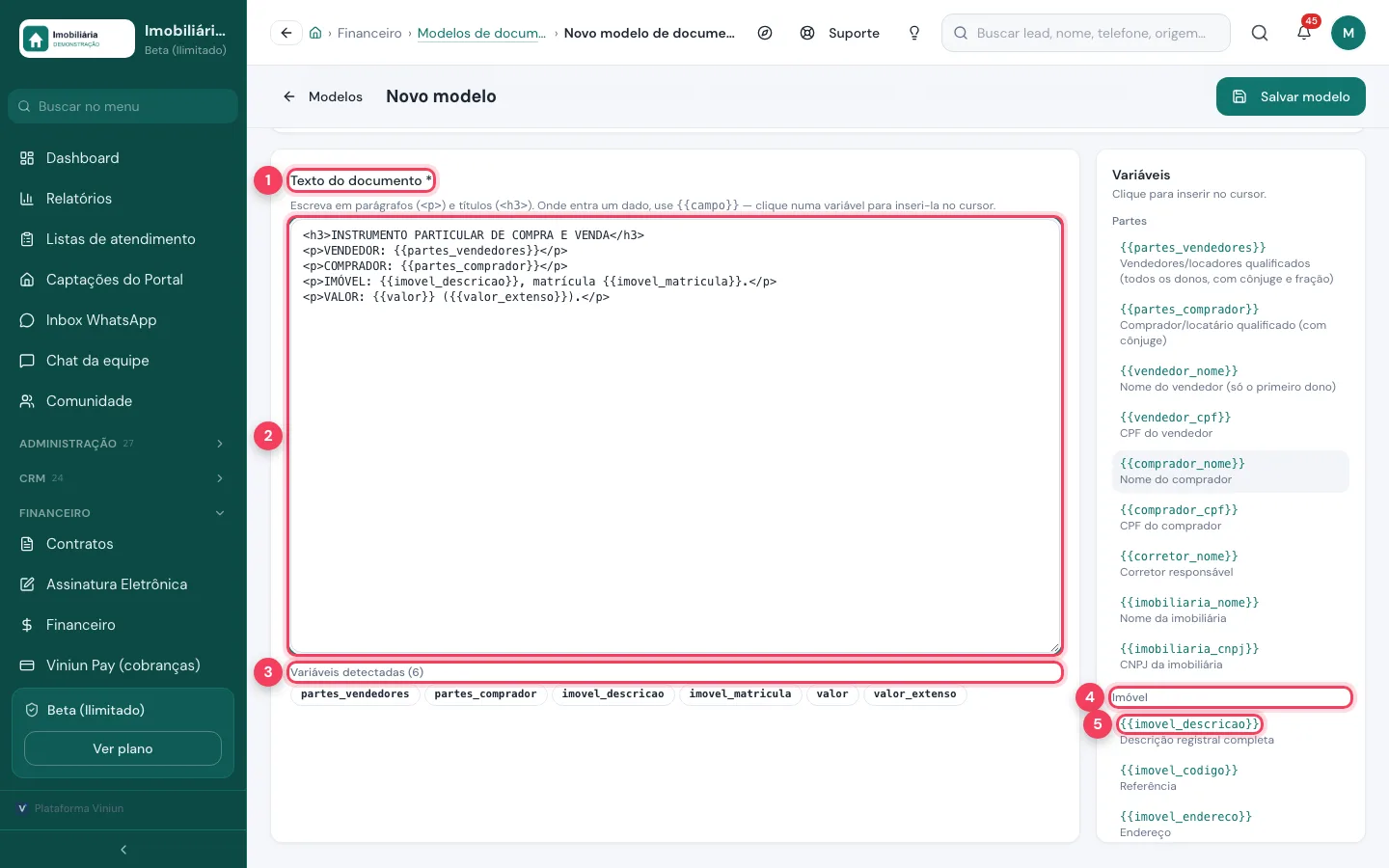The height and width of the screenshot is (868, 1389).
Task: Focus the Buscar no menu field
Action: tap(123, 106)
